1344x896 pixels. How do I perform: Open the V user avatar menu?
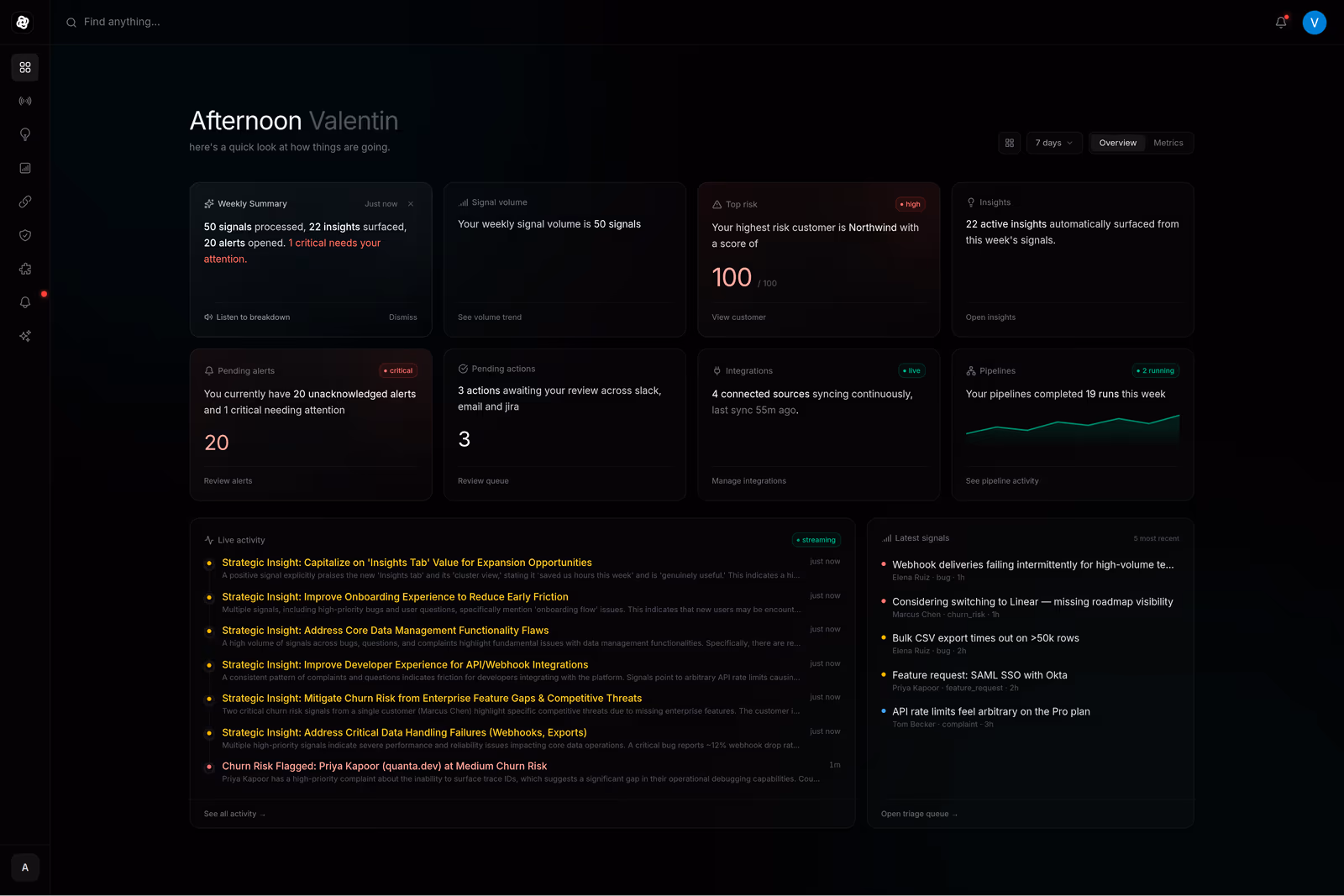coord(1314,23)
